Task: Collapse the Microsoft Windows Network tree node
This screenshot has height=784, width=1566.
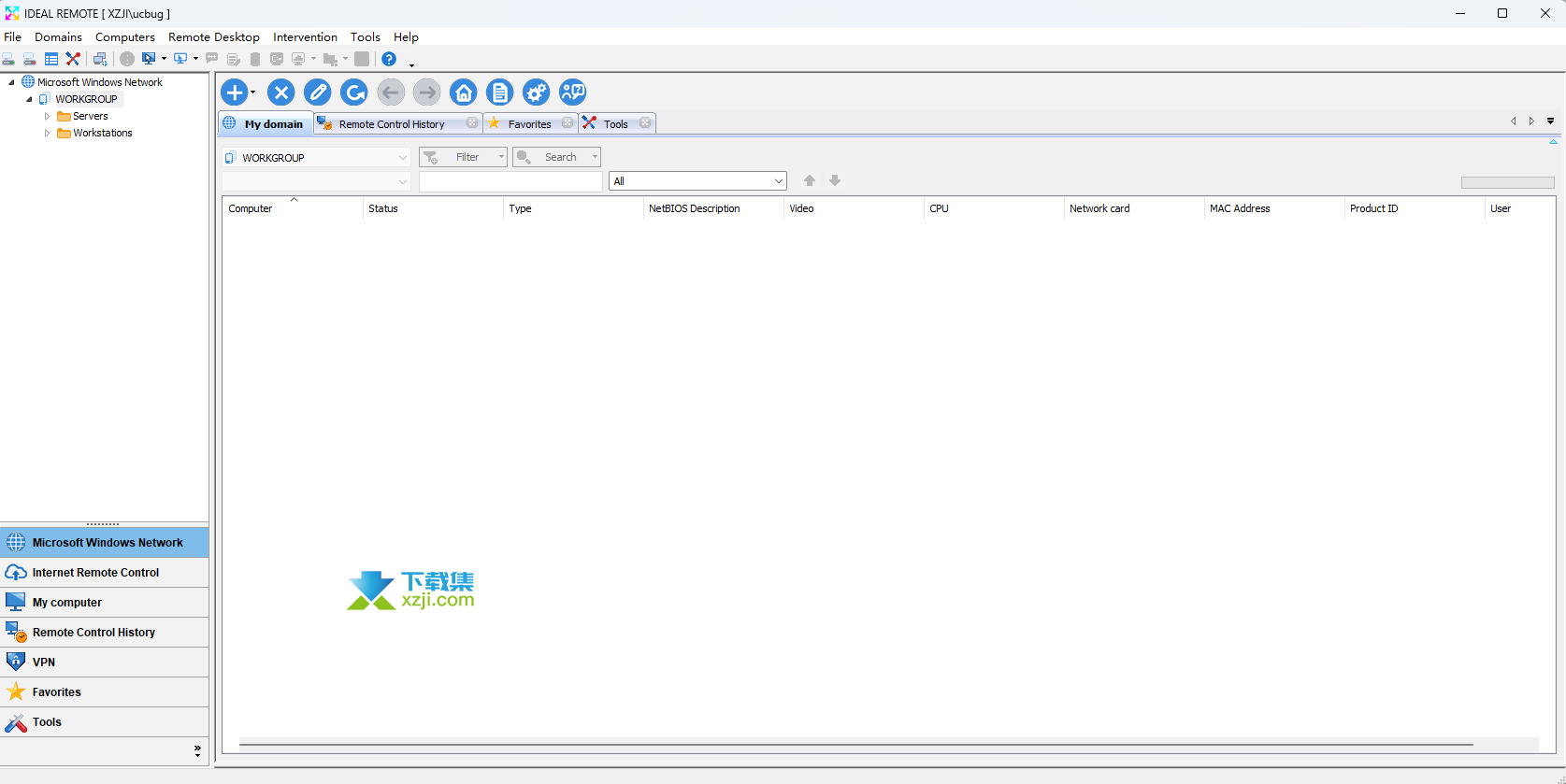Action: [11, 82]
